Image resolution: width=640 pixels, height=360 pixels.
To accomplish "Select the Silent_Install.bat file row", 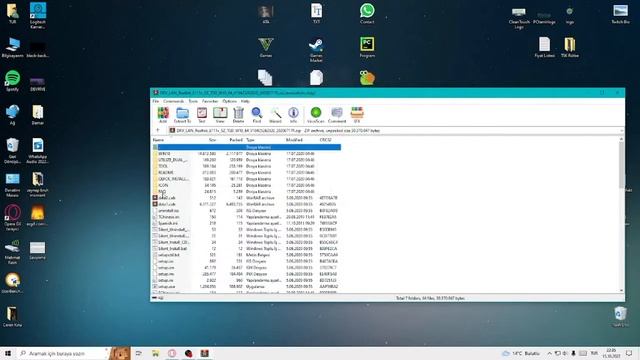I will [247, 249].
